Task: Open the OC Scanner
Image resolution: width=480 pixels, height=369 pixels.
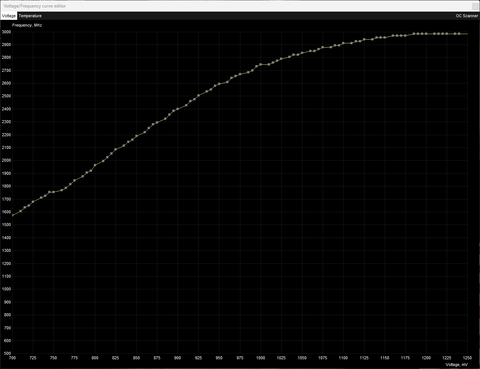Action: [x=467, y=16]
